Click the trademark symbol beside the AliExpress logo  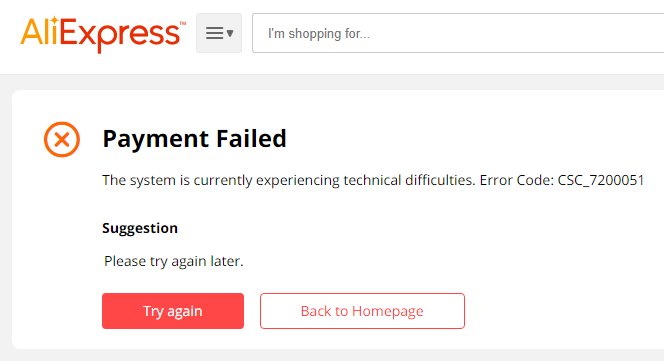[183, 24]
